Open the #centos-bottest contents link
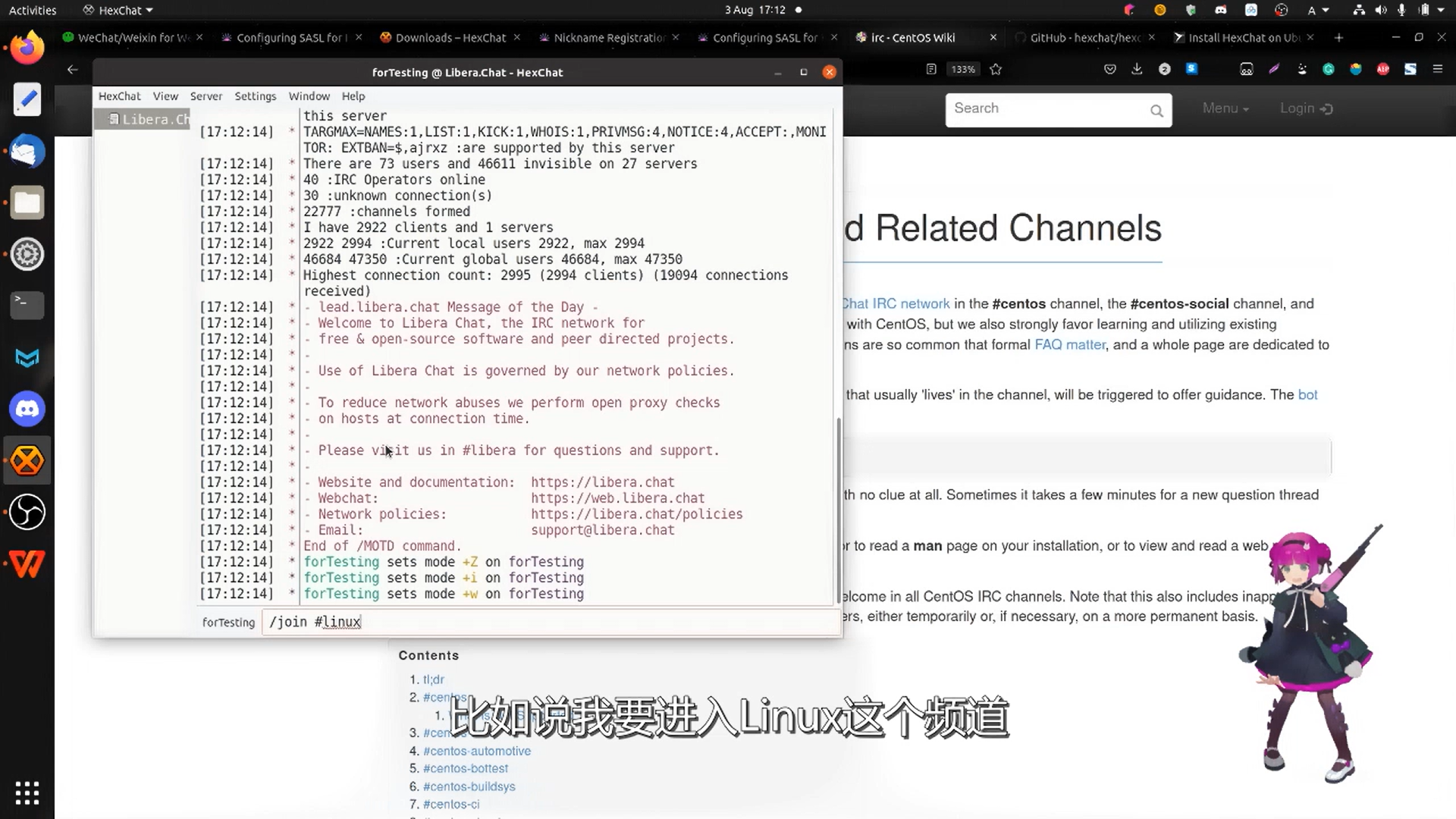Screen dimensions: 1456x819 [x=466, y=768]
